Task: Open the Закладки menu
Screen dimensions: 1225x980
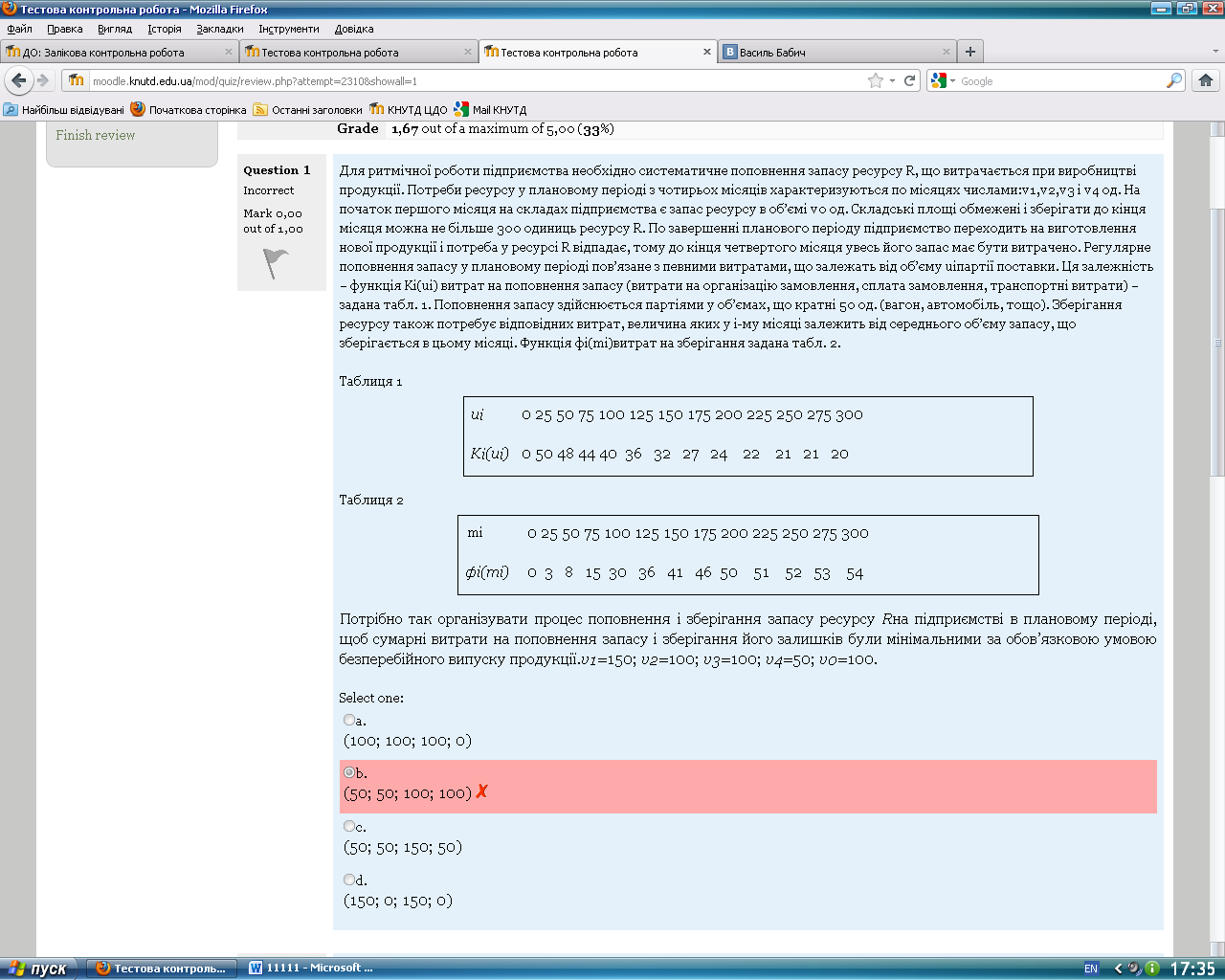Action: (x=220, y=29)
